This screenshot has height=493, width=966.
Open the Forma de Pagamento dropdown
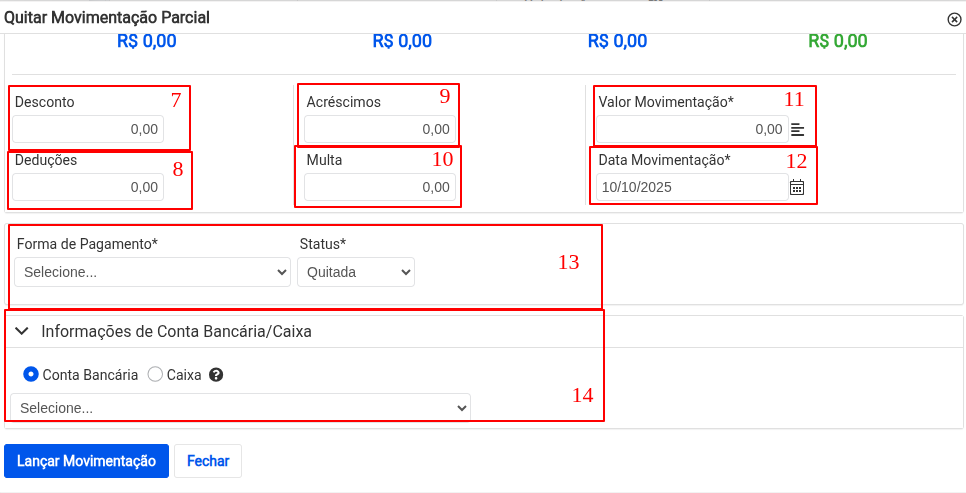tap(153, 272)
